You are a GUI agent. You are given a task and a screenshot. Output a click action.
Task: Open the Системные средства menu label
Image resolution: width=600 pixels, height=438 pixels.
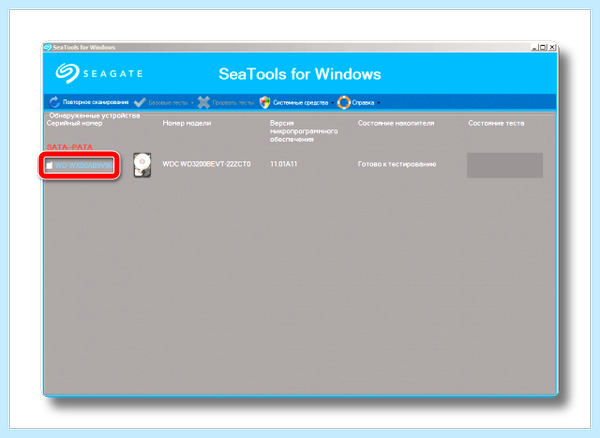(x=300, y=103)
